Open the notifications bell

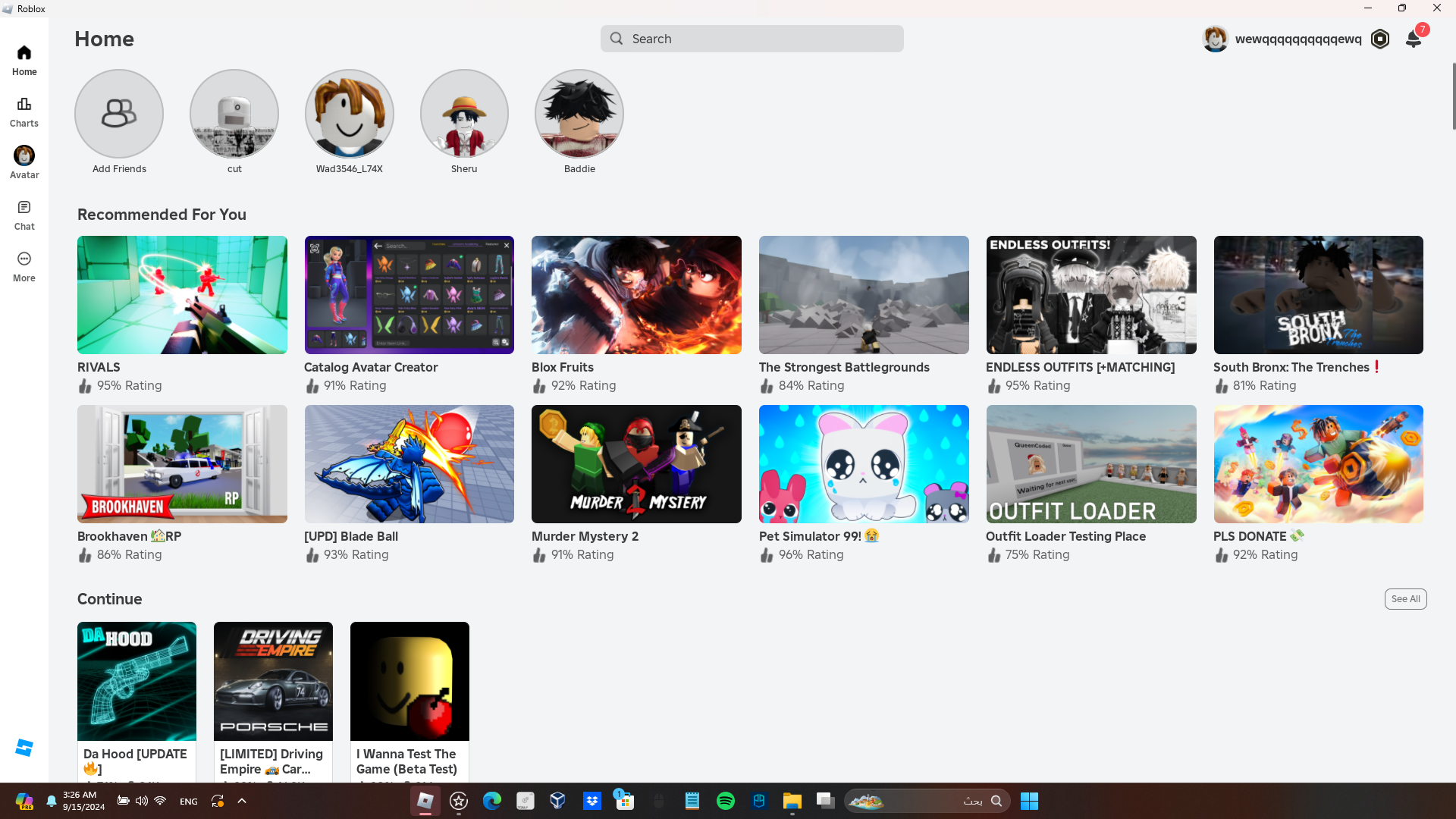tap(1414, 39)
